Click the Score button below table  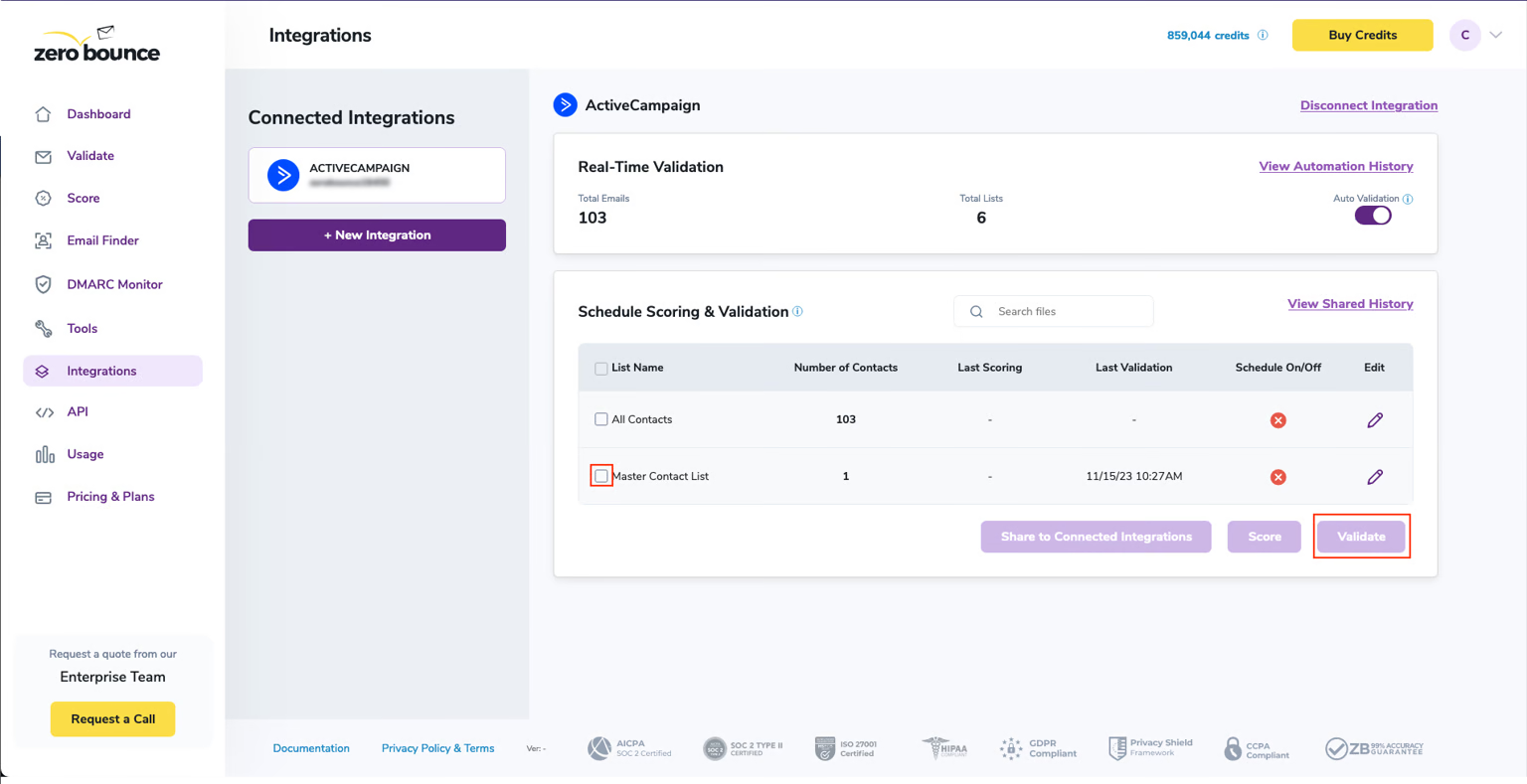coord(1265,537)
